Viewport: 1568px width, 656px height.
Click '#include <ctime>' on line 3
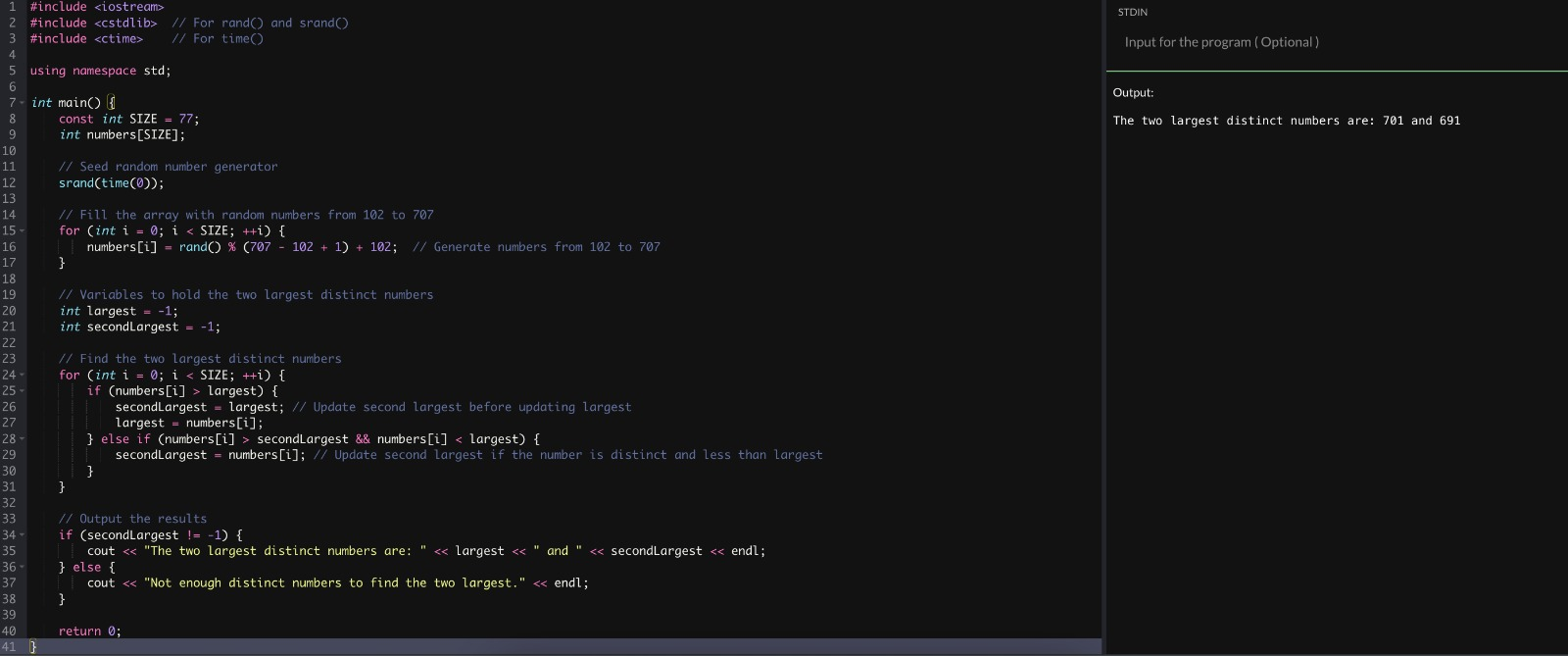[x=86, y=38]
